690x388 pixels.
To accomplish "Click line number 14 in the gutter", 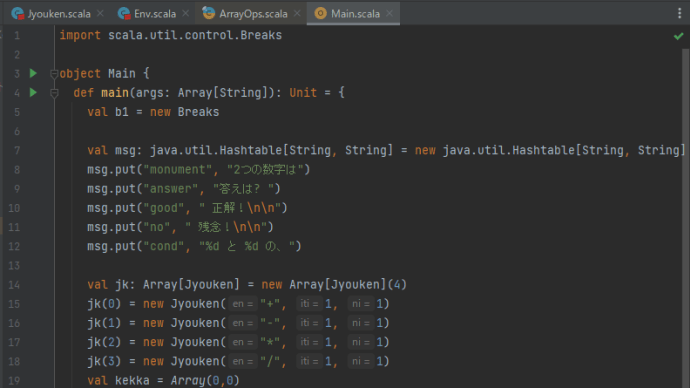I will coord(14,285).
